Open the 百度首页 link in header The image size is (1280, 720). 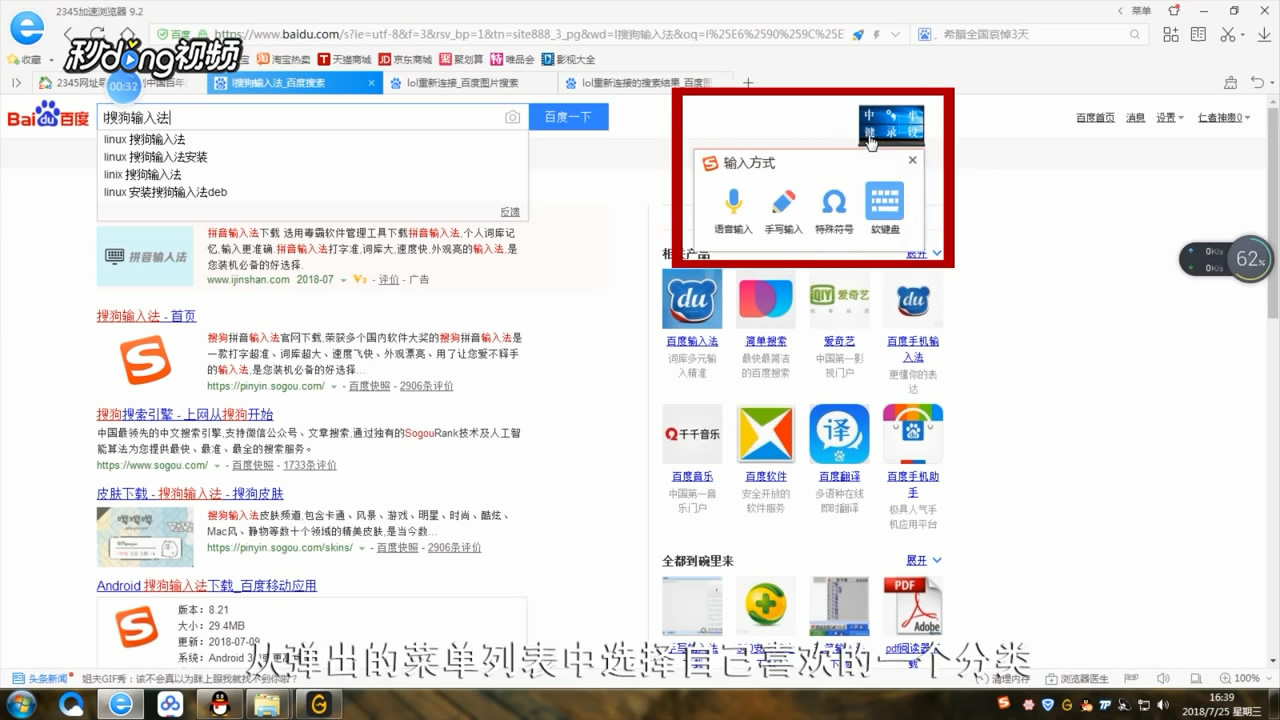point(1095,117)
